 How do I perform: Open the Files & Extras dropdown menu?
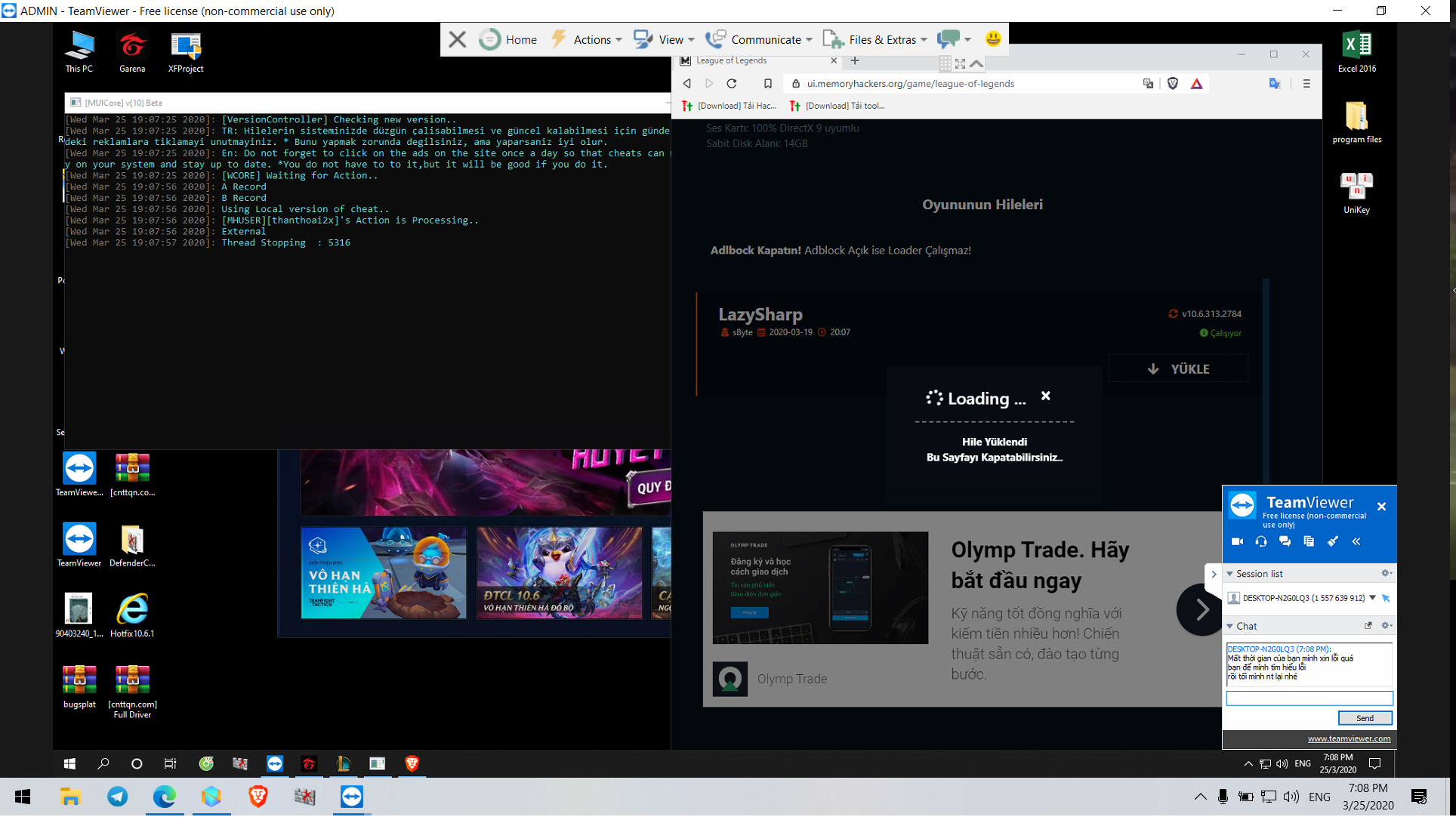click(x=875, y=39)
